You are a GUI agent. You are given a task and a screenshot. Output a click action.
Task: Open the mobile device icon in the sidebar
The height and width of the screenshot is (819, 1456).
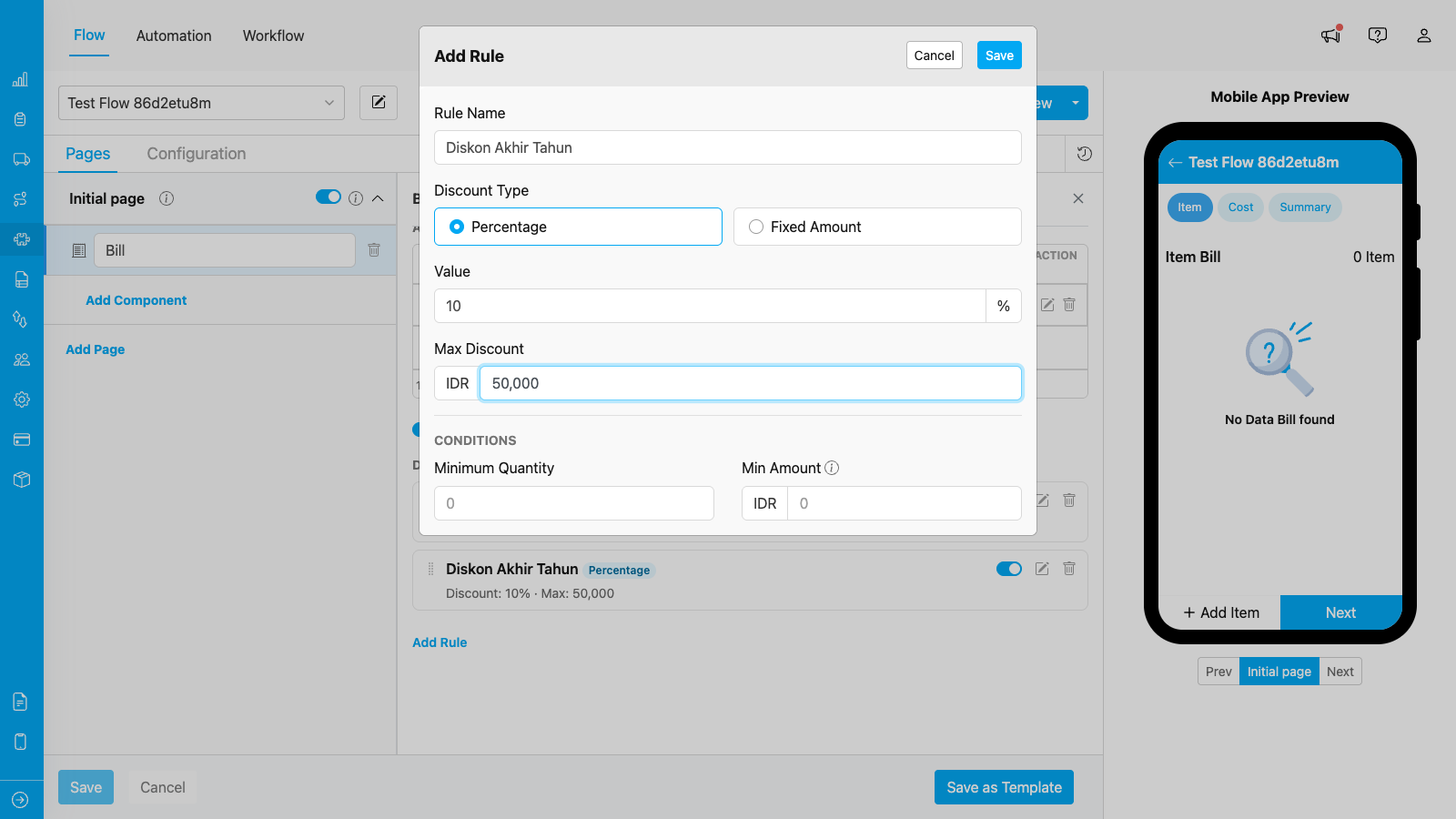coord(21,742)
